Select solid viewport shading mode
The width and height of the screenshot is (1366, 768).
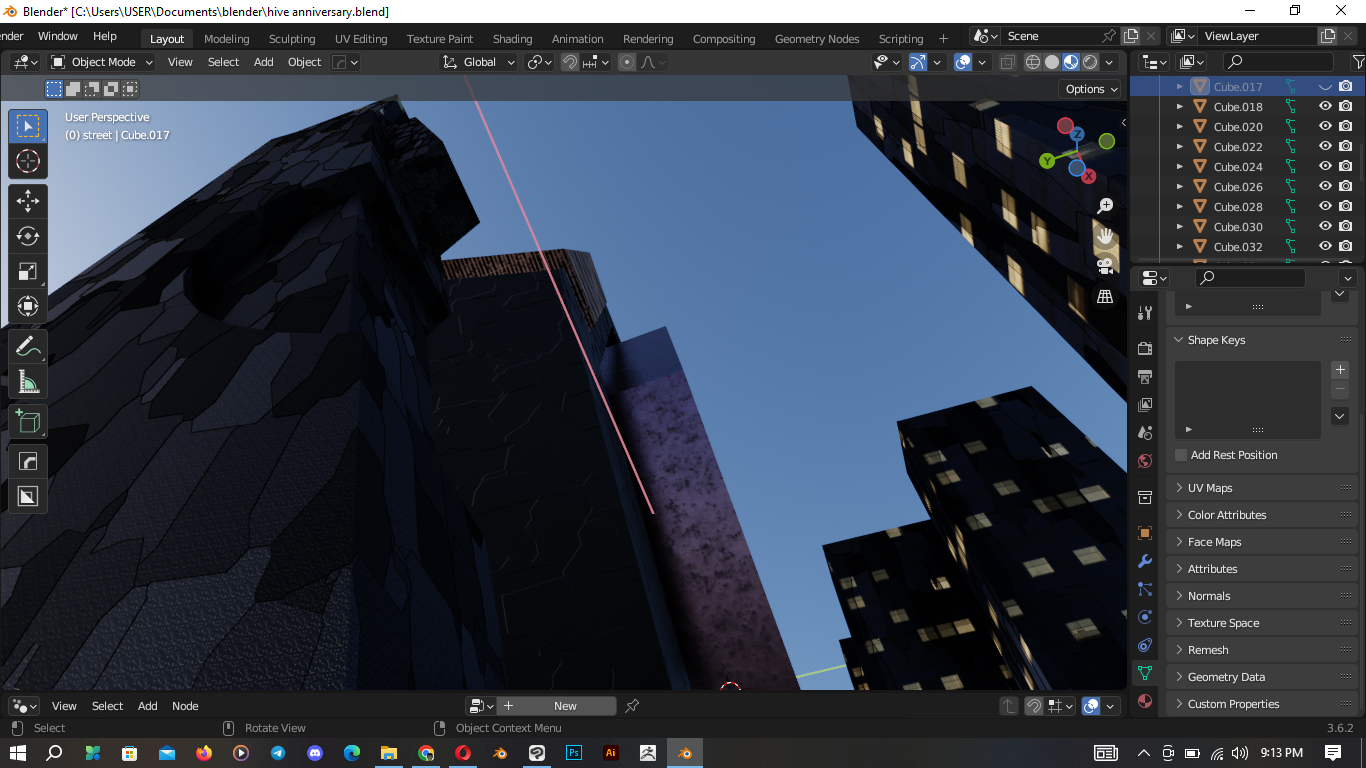click(1052, 62)
